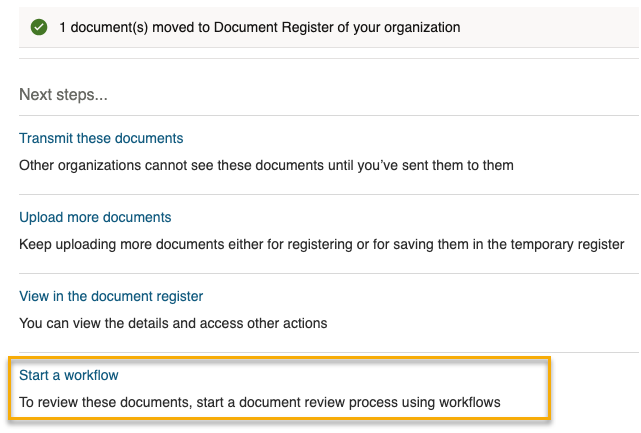Open the Transmit these documents link
641x433 pixels.
pos(101,138)
